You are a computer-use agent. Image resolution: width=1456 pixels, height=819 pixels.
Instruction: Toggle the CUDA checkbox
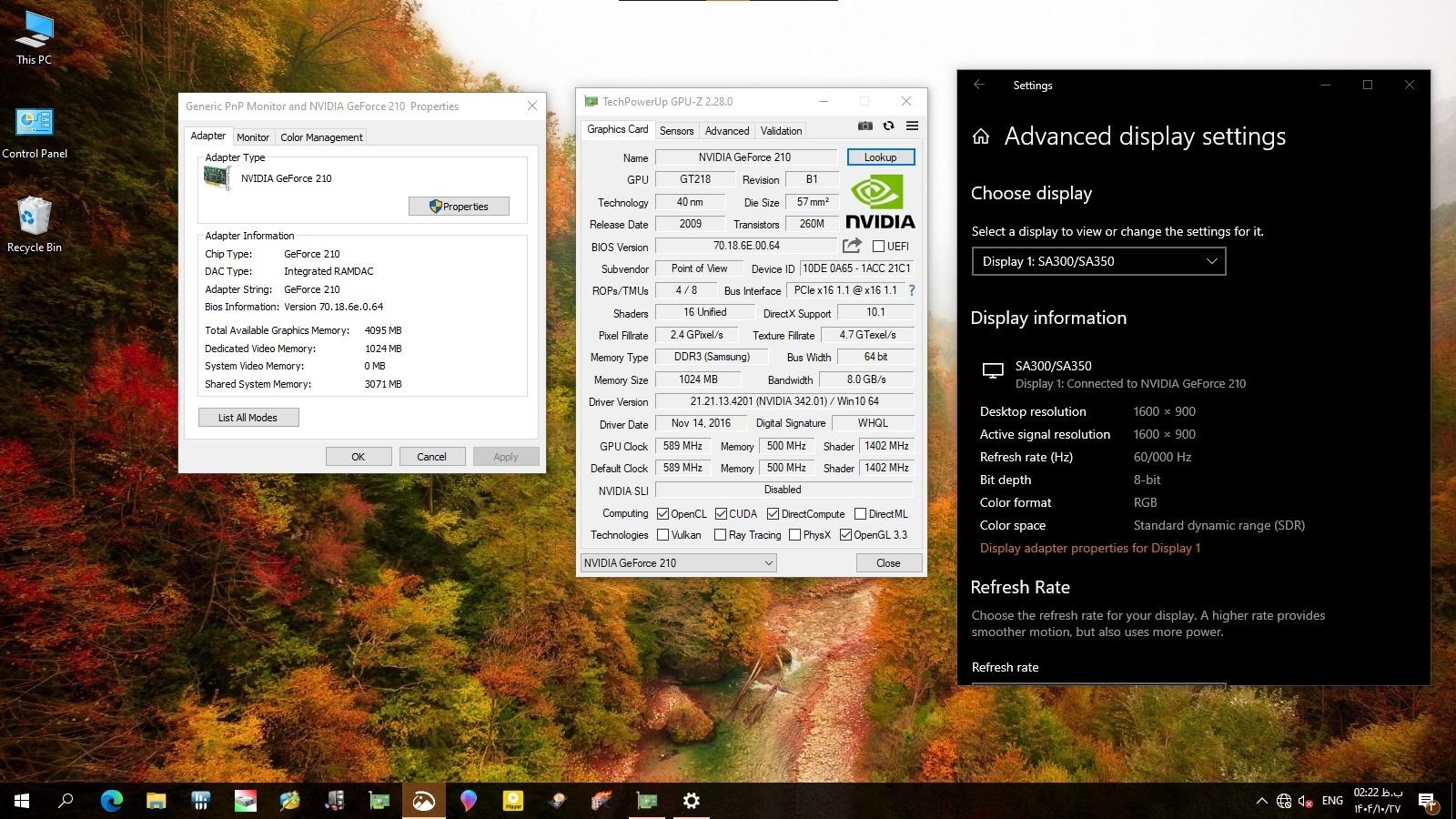721,514
